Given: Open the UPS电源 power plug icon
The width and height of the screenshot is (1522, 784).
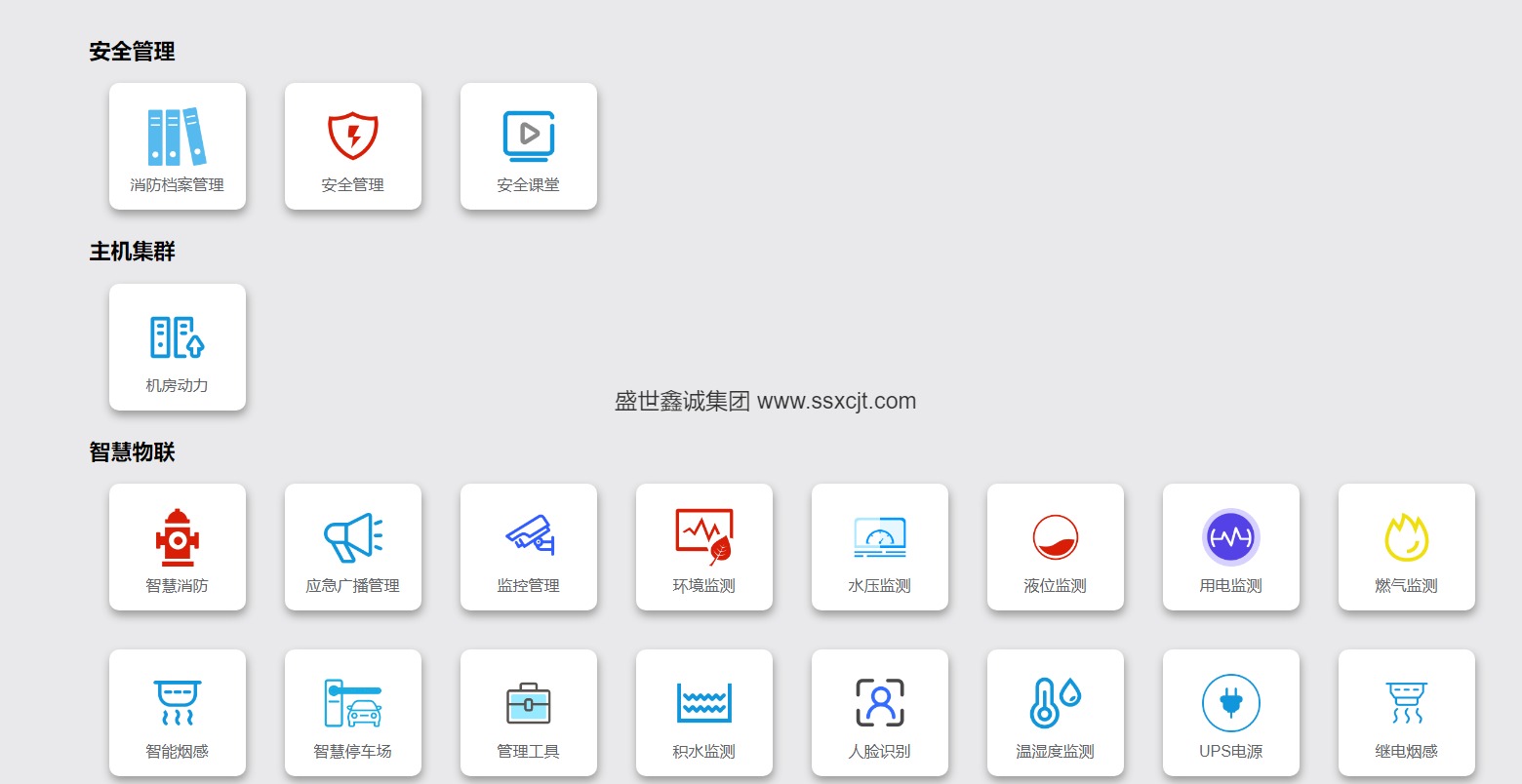Looking at the screenshot, I should click(x=1231, y=703).
